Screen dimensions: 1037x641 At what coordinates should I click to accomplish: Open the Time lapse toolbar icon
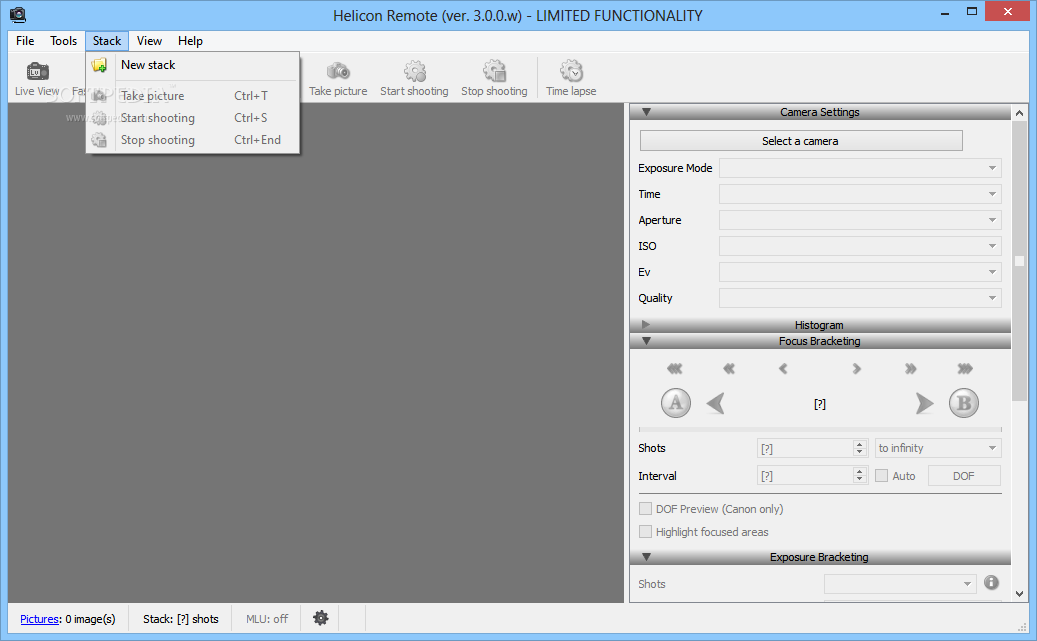(571, 71)
